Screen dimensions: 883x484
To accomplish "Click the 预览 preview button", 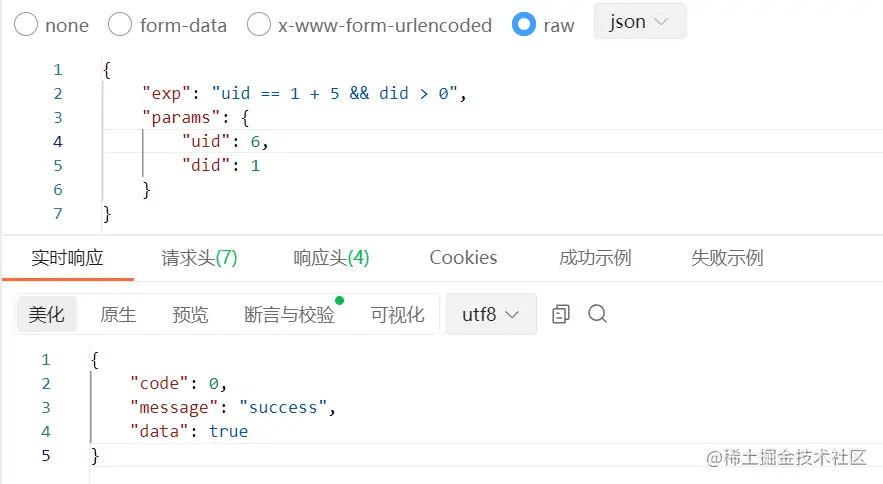I will click(x=190, y=315).
